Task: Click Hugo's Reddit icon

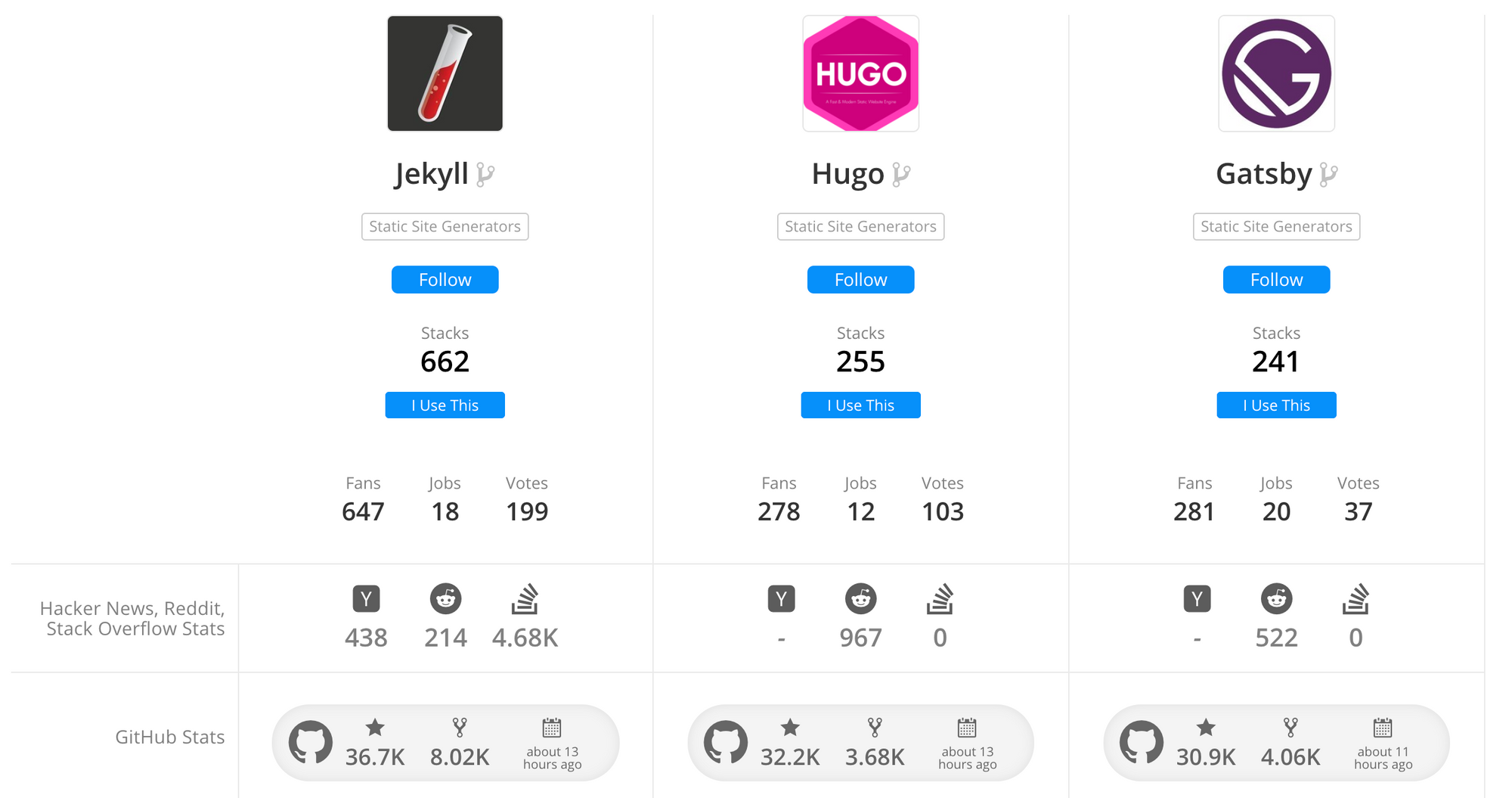Action: coord(860,599)
